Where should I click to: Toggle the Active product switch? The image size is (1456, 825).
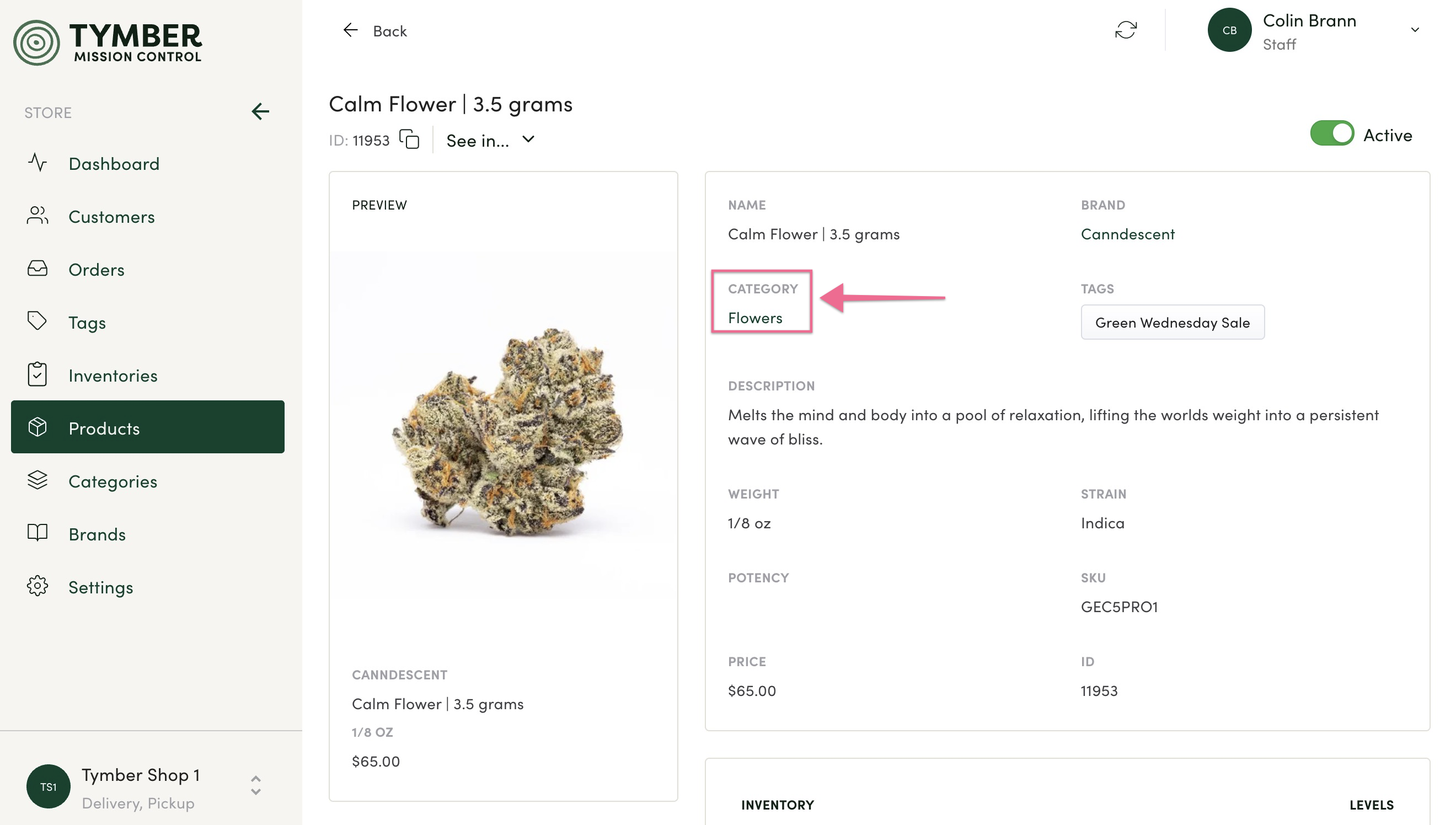[1332, 133]
